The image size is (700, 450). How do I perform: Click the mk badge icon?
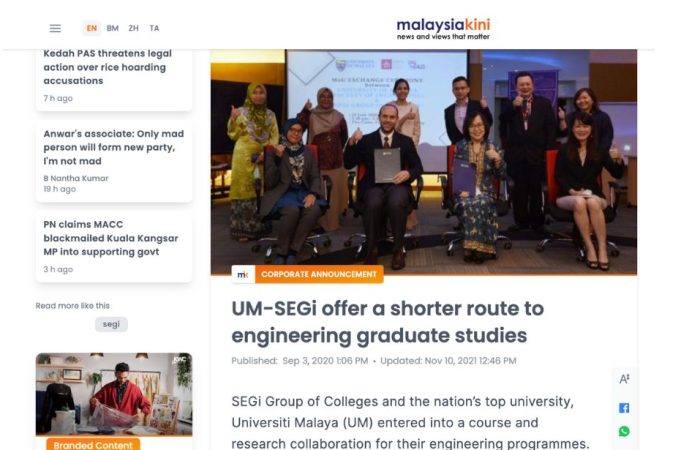243,274
